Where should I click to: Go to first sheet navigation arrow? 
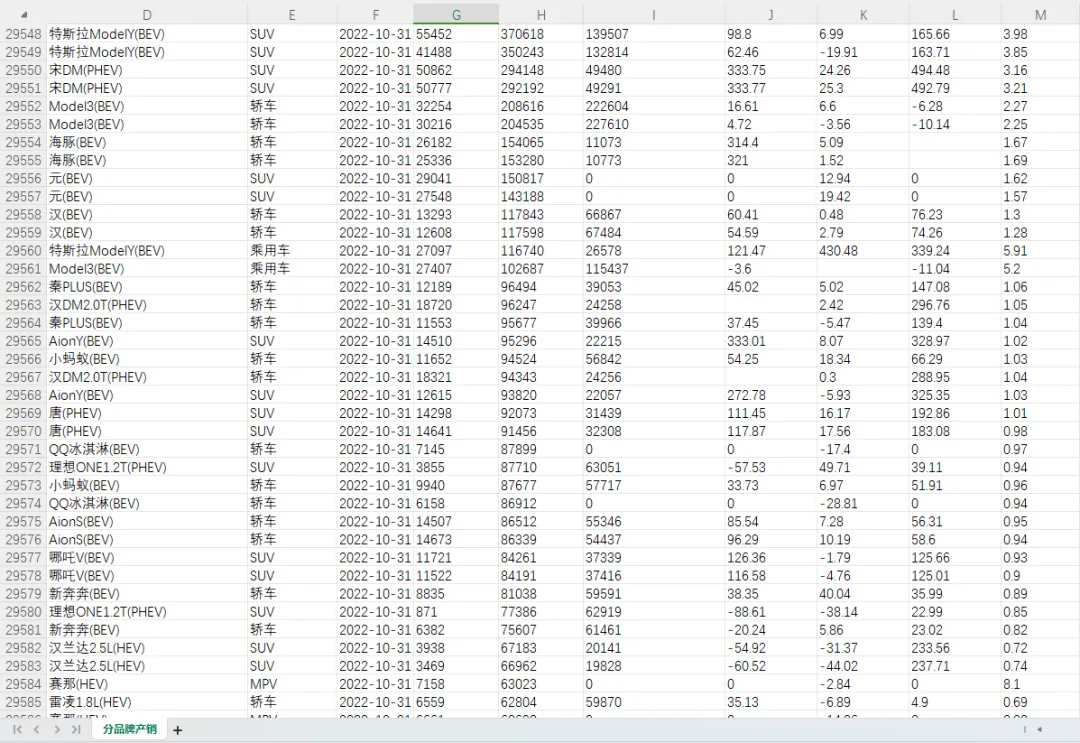(x=17, y=729)
